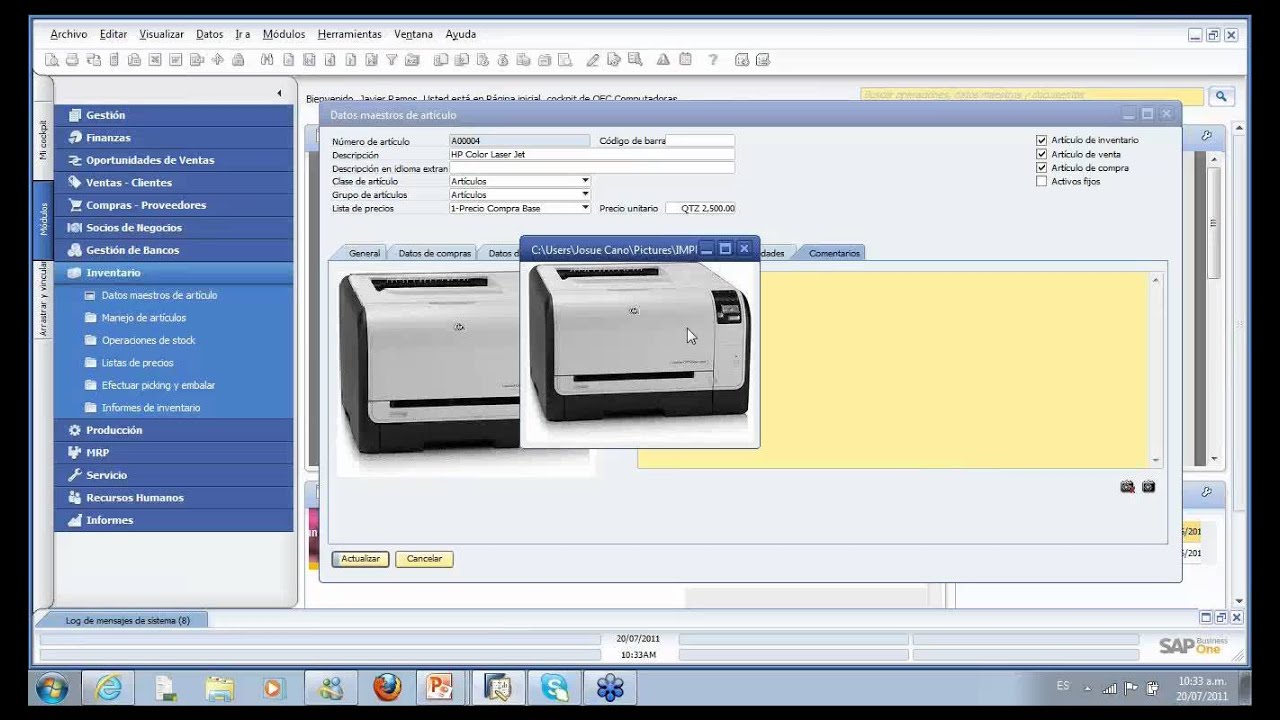Viewport: 1280px width, 720px height.
Task: Open Print Preview from the toolbar
Action: [x=52, y=60]
